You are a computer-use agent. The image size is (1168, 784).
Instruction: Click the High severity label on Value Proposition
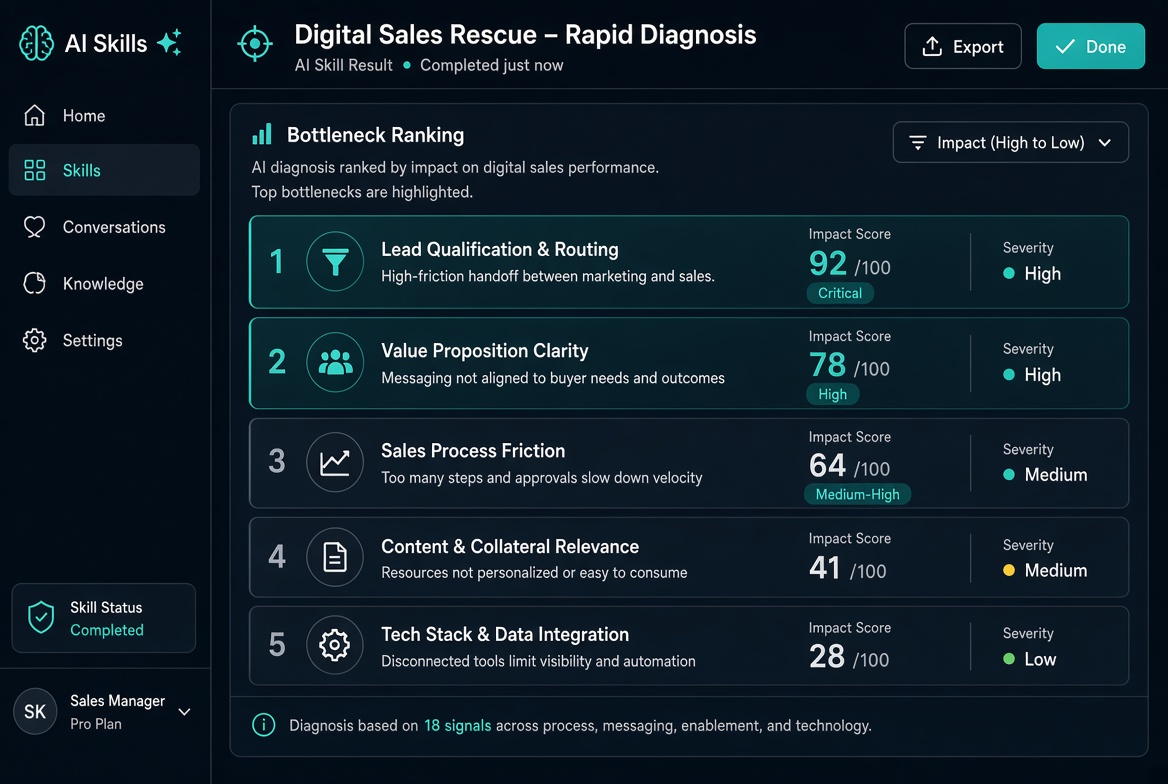(x=1042, y=375)
